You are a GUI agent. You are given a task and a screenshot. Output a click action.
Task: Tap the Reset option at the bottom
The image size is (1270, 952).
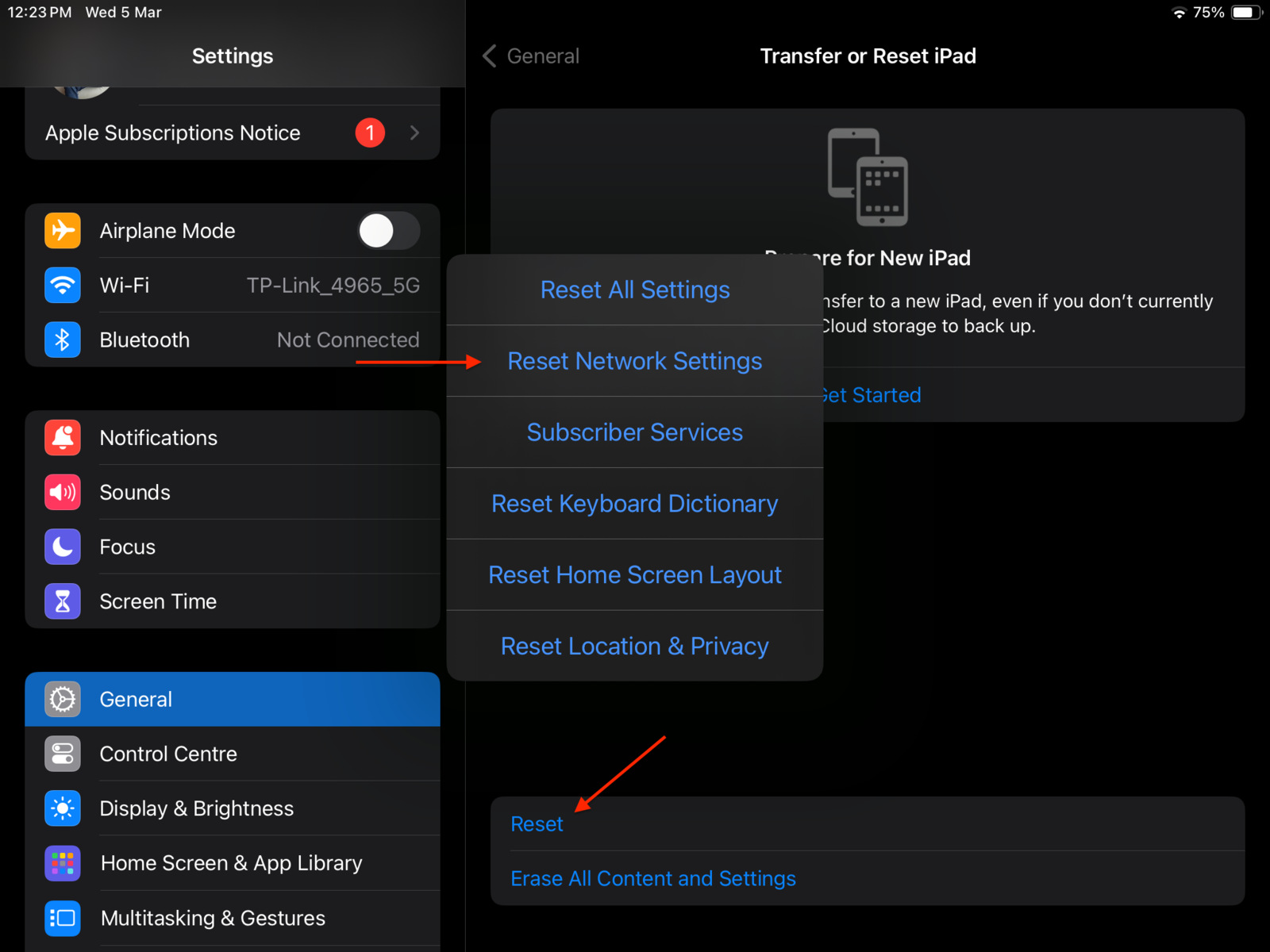(537, 823)
